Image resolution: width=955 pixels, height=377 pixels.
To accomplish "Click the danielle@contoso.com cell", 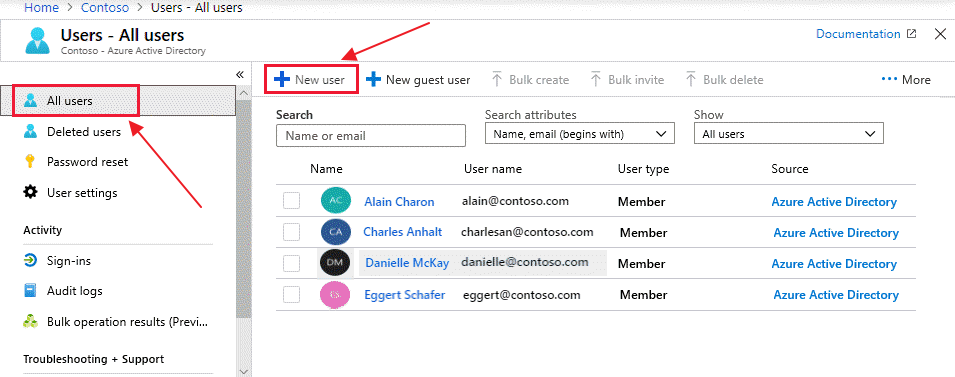I will 524,262.
